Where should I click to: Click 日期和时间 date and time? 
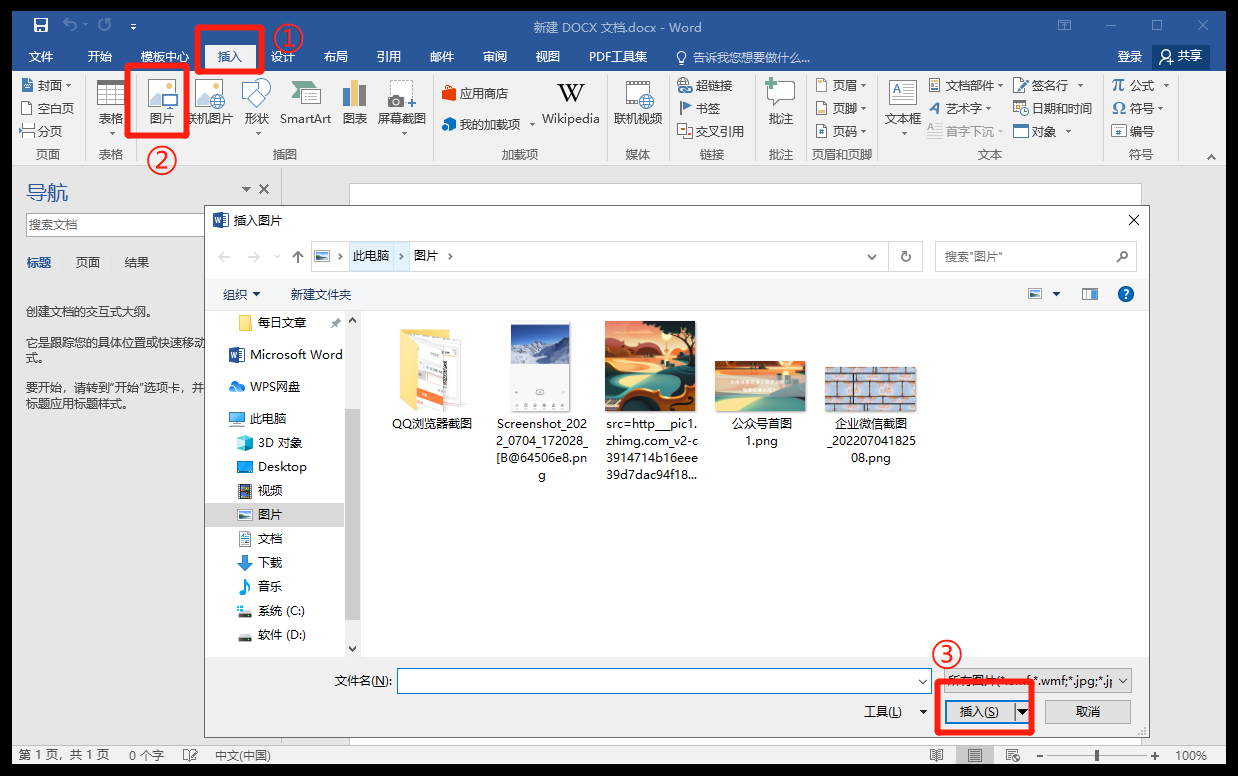1053,108
